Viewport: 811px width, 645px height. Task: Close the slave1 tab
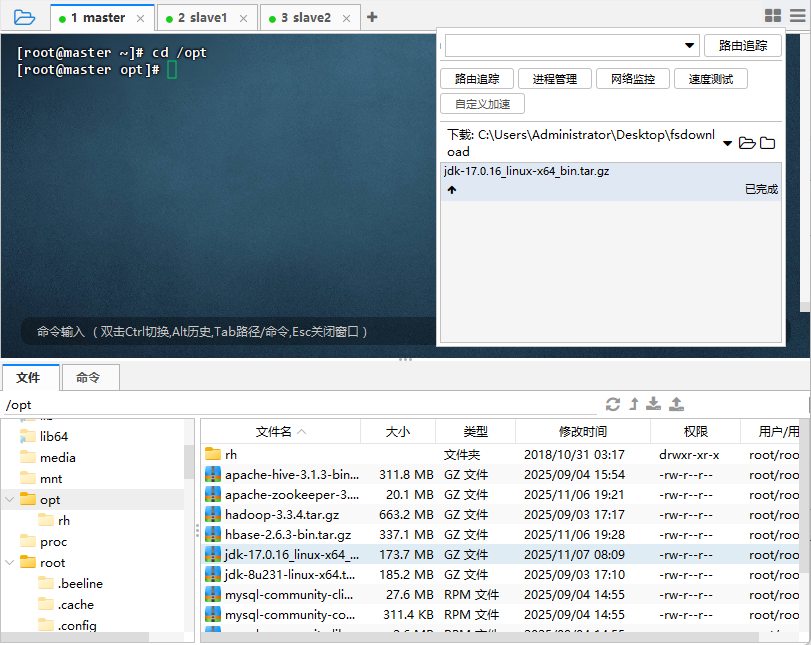(x=243, y=19)
